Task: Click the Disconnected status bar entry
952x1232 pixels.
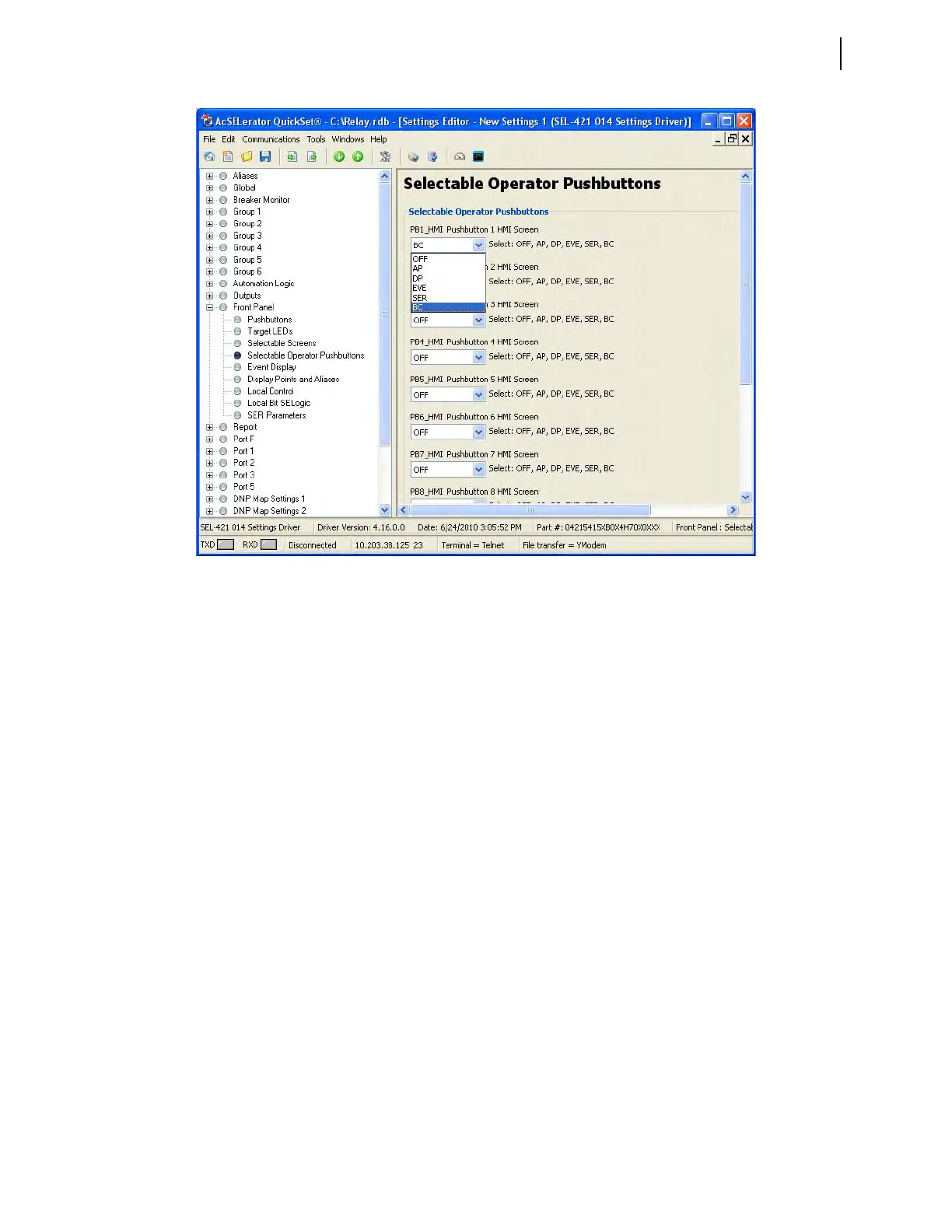Action: (313, 545)
